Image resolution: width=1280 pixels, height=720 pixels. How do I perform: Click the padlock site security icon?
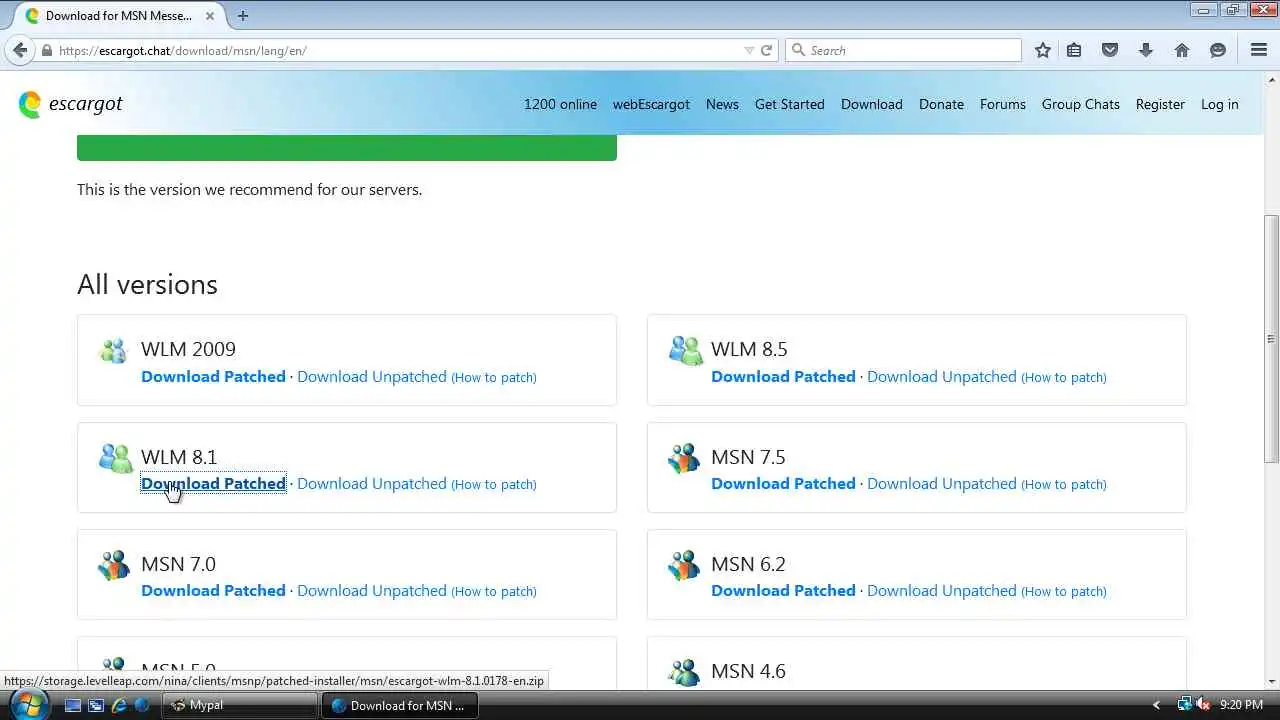(x=46, y=50)
